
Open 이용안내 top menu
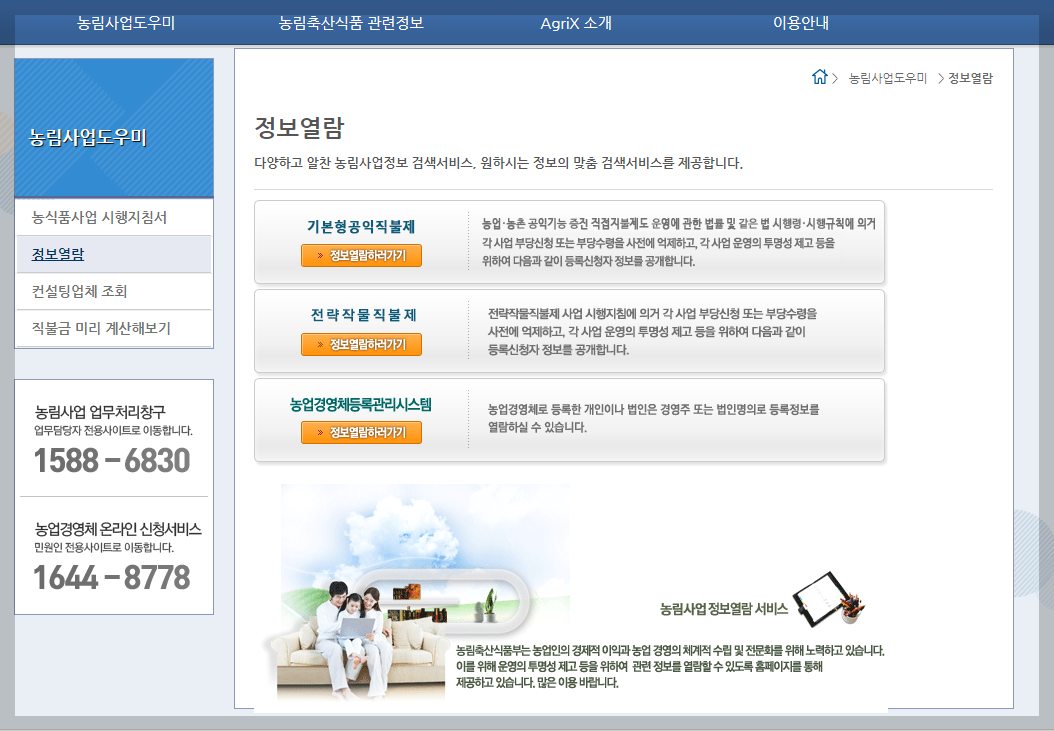801,23
